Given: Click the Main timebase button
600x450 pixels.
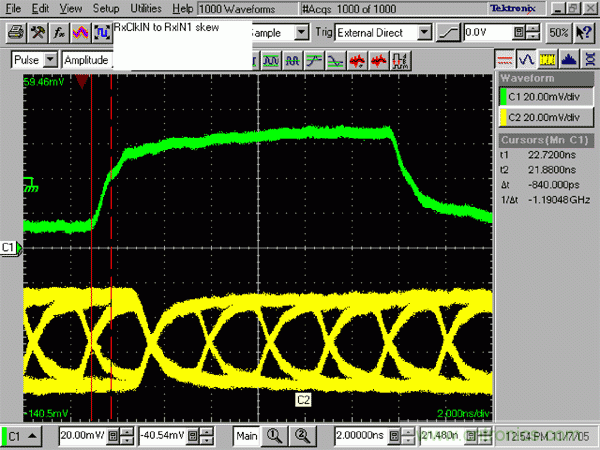Looking at the screenshot, I should (x=246, y=435).
